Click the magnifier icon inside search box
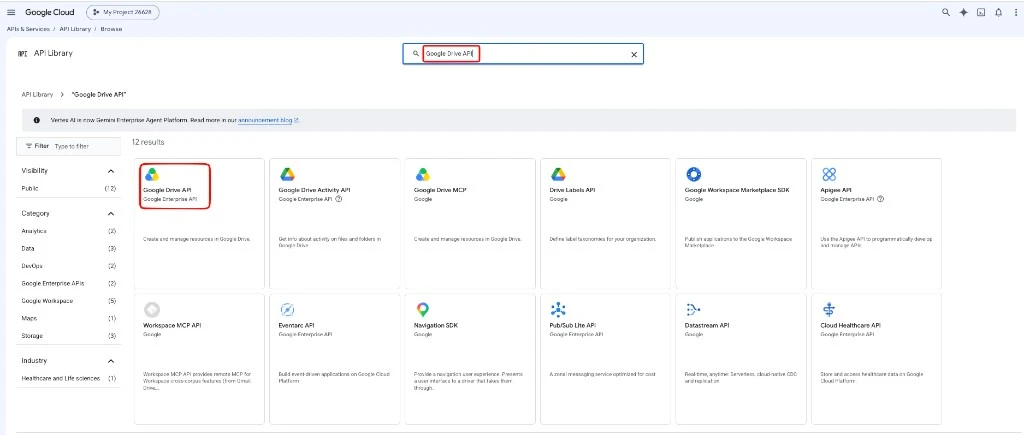 coord(415,54)
